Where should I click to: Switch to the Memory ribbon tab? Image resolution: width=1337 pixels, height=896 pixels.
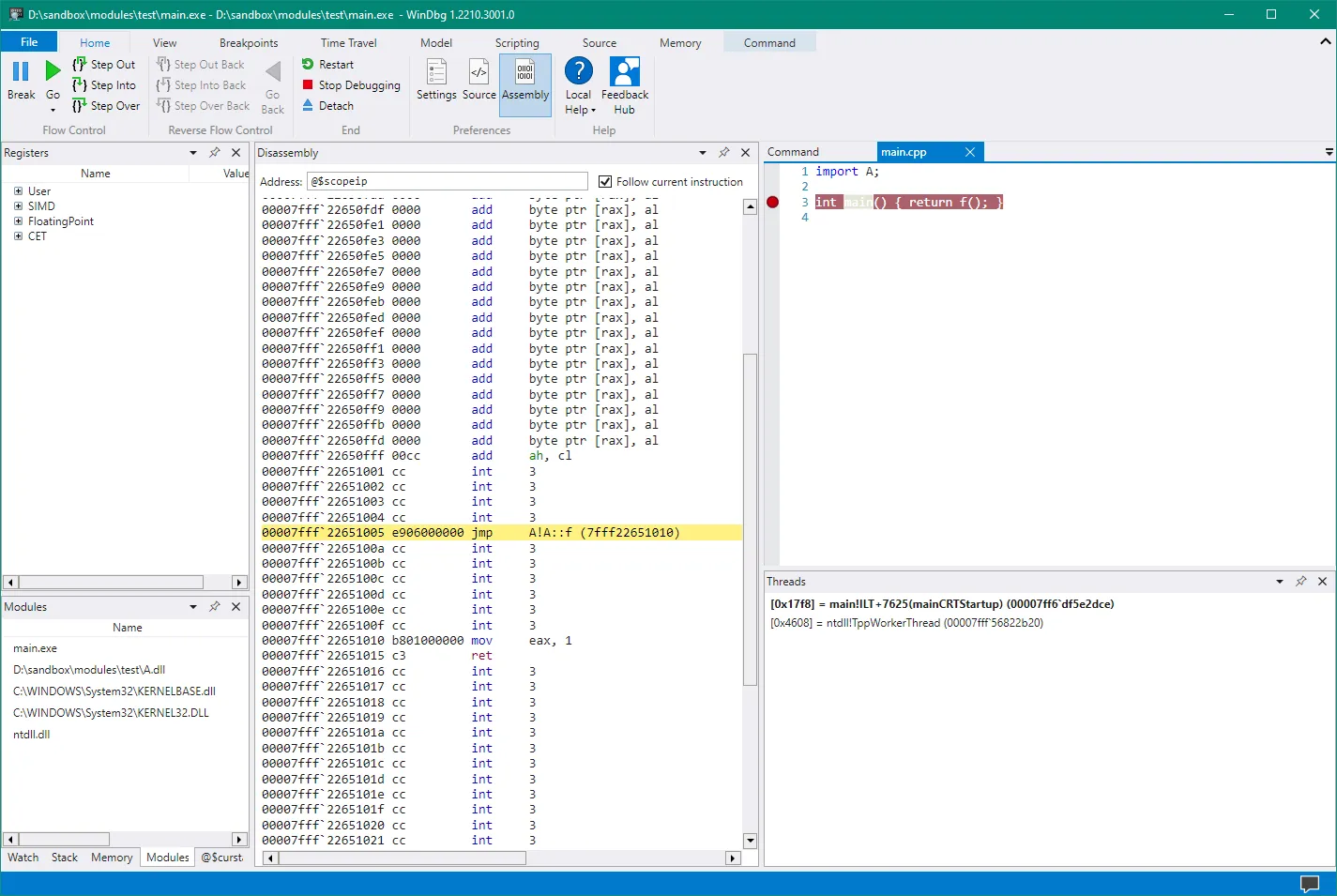click(680, 43)
